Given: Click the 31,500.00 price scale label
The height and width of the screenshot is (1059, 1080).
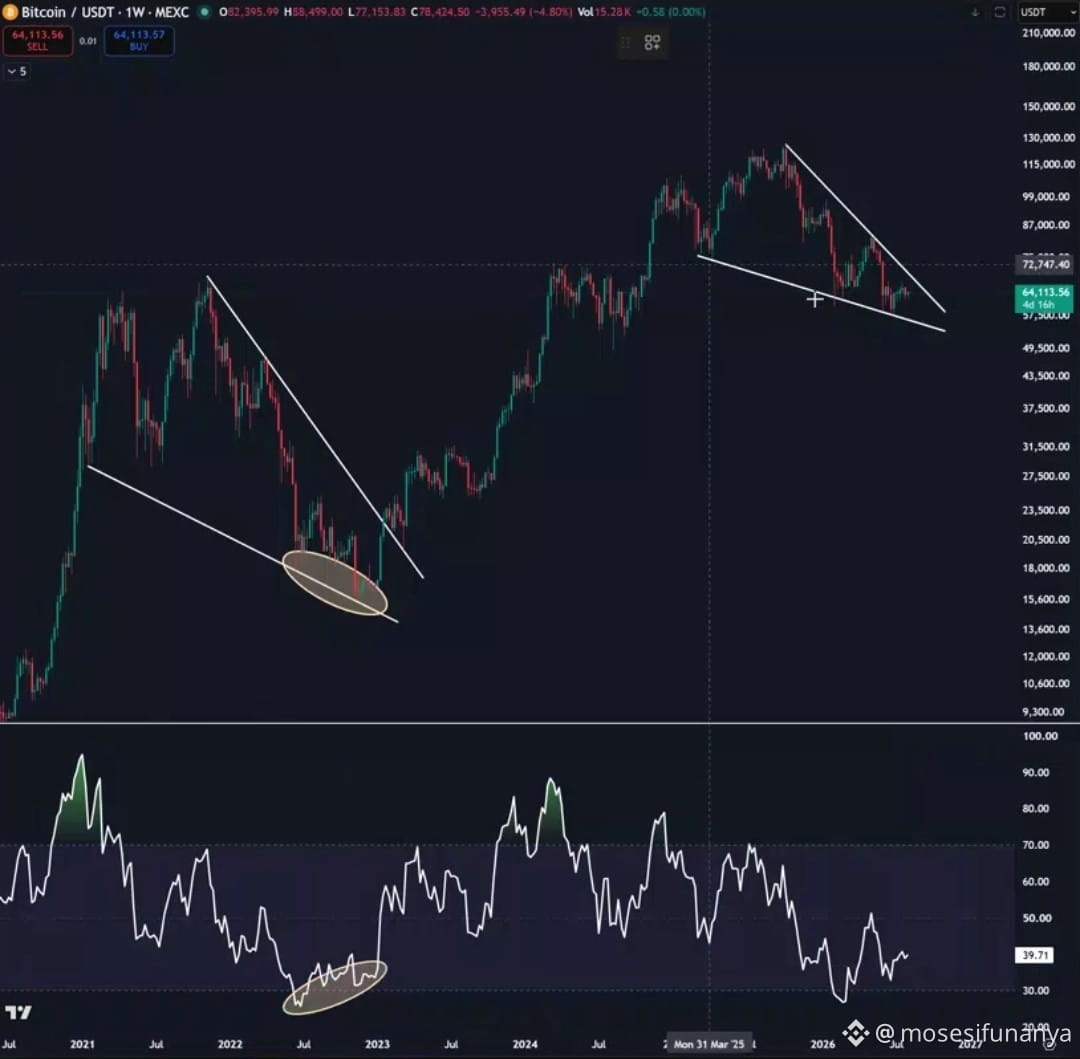Looking at the screenshot, I should [1046, 446].
